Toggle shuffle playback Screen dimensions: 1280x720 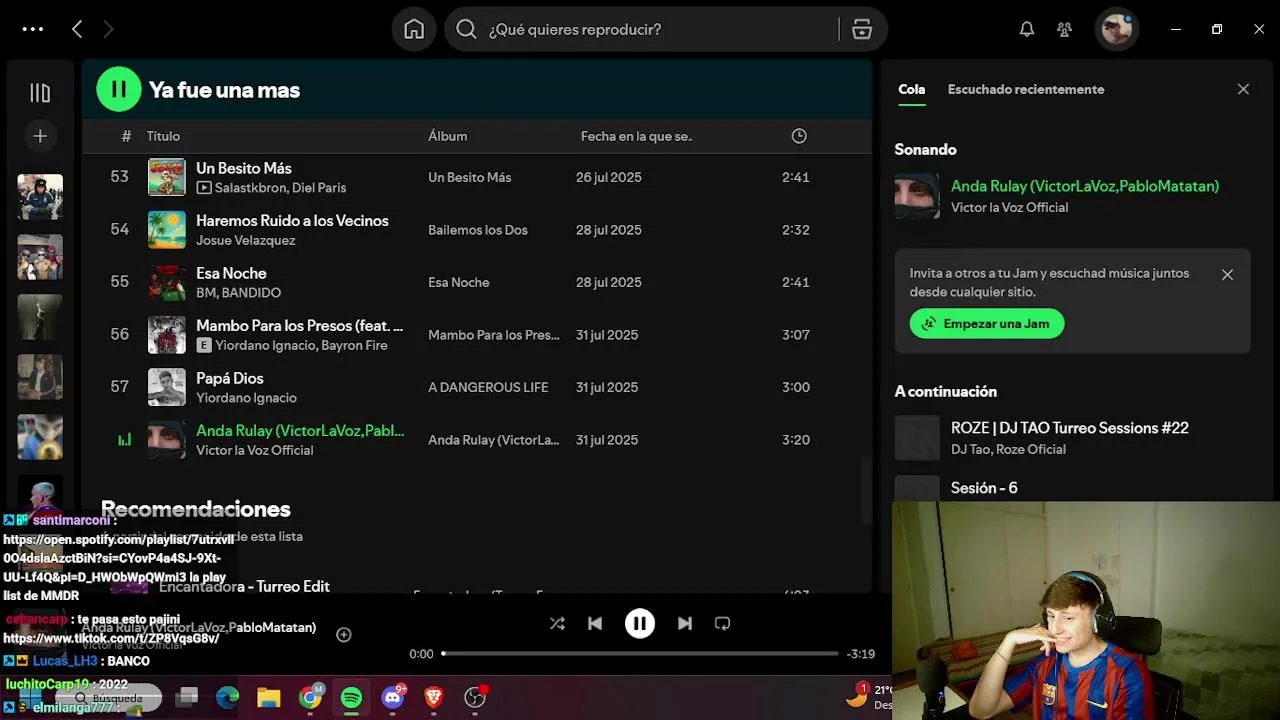557,623
